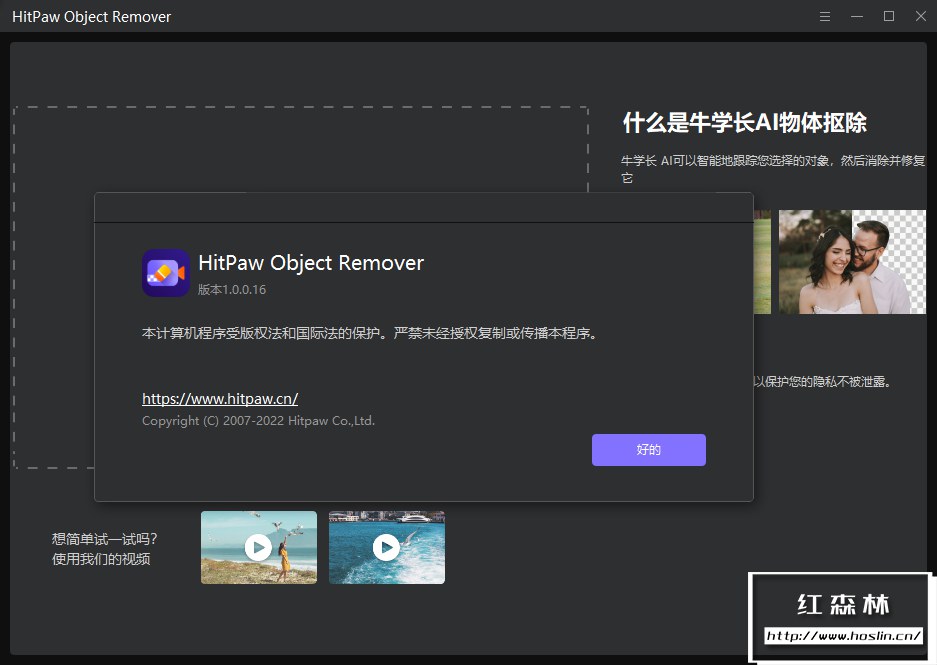This screenshot has height=665, width=937.
Task: Click the HitPaw Object Remover app logo
Action: 166,273
